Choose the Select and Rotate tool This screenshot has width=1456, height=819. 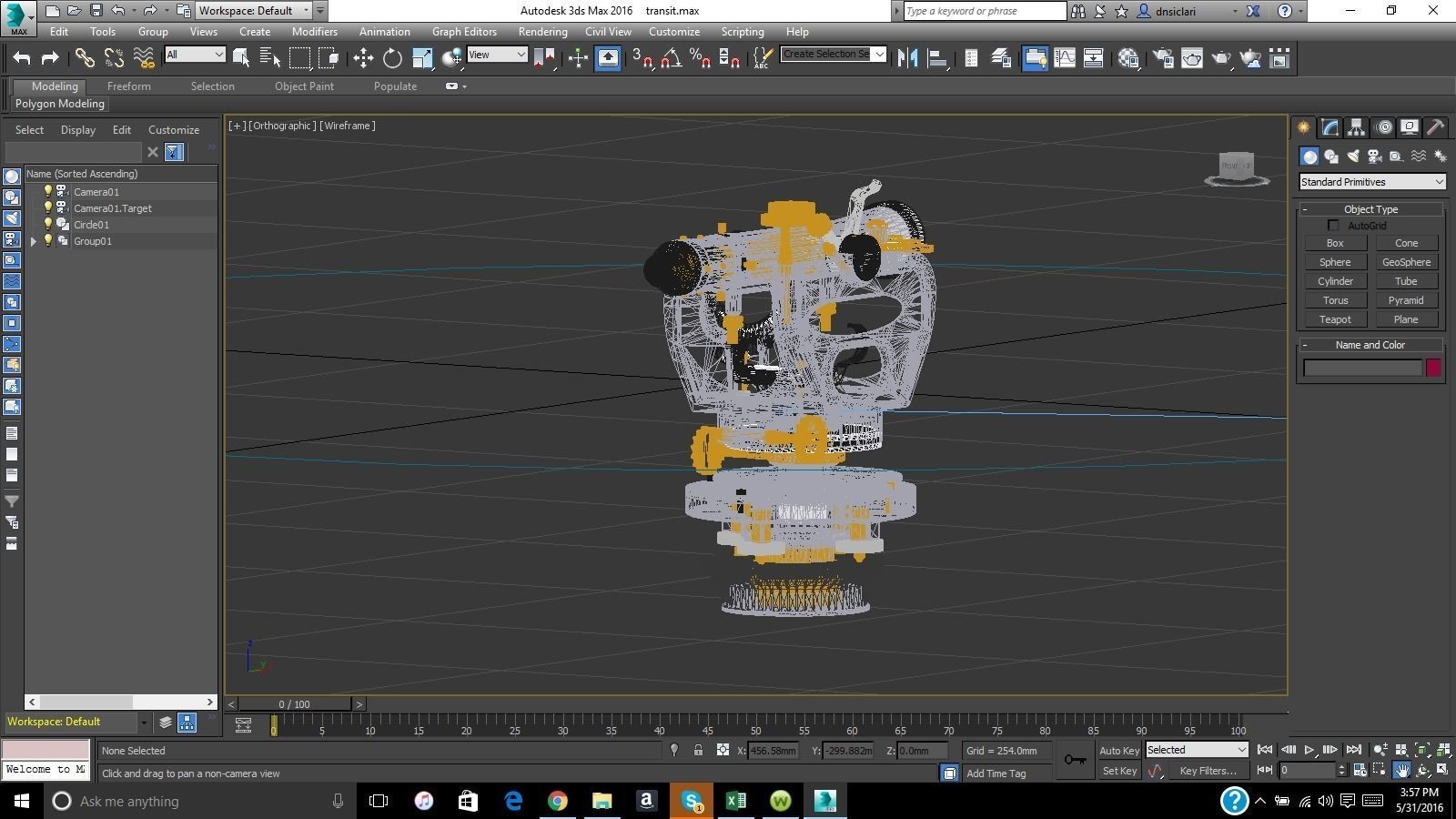click(x=392, y=58)
